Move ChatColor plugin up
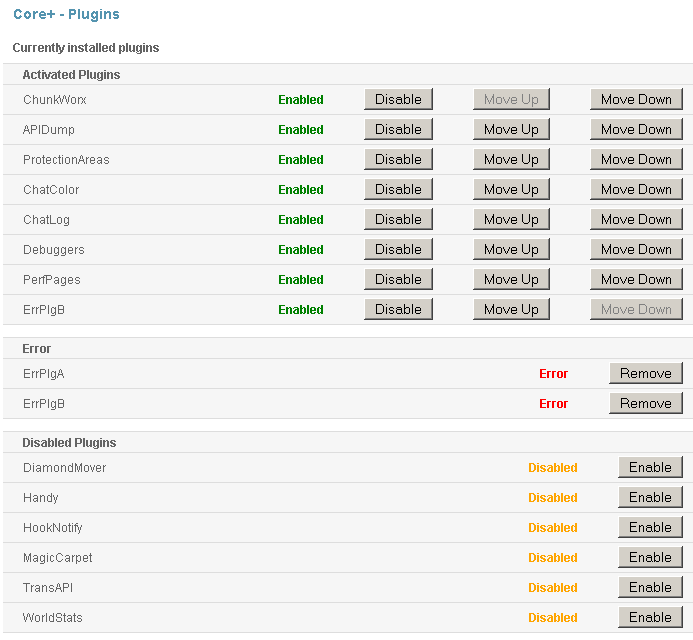The width and height of the screenshot is (693, 640). click(x=511, y=189)
